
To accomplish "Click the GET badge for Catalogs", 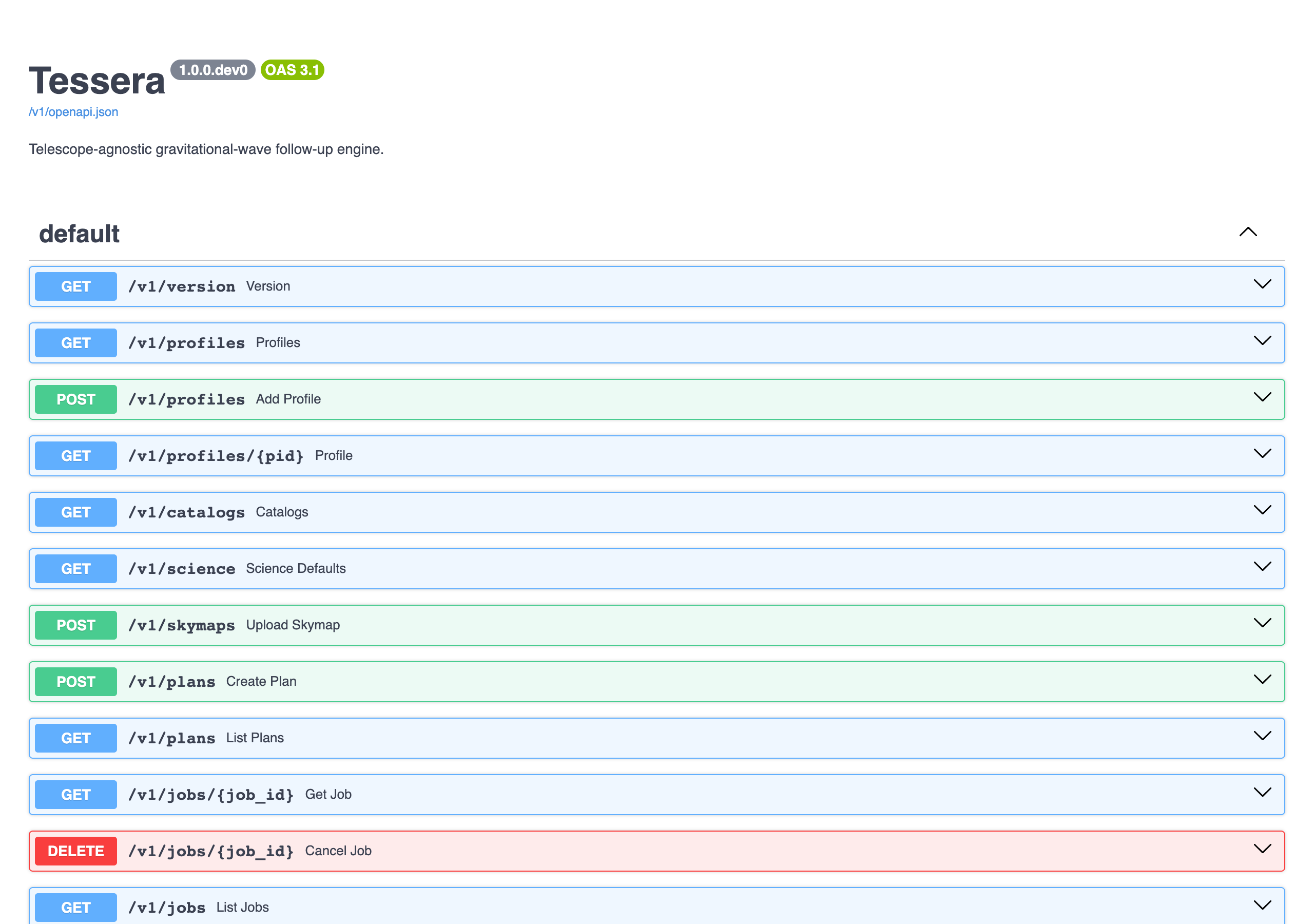I will point(75,512).
